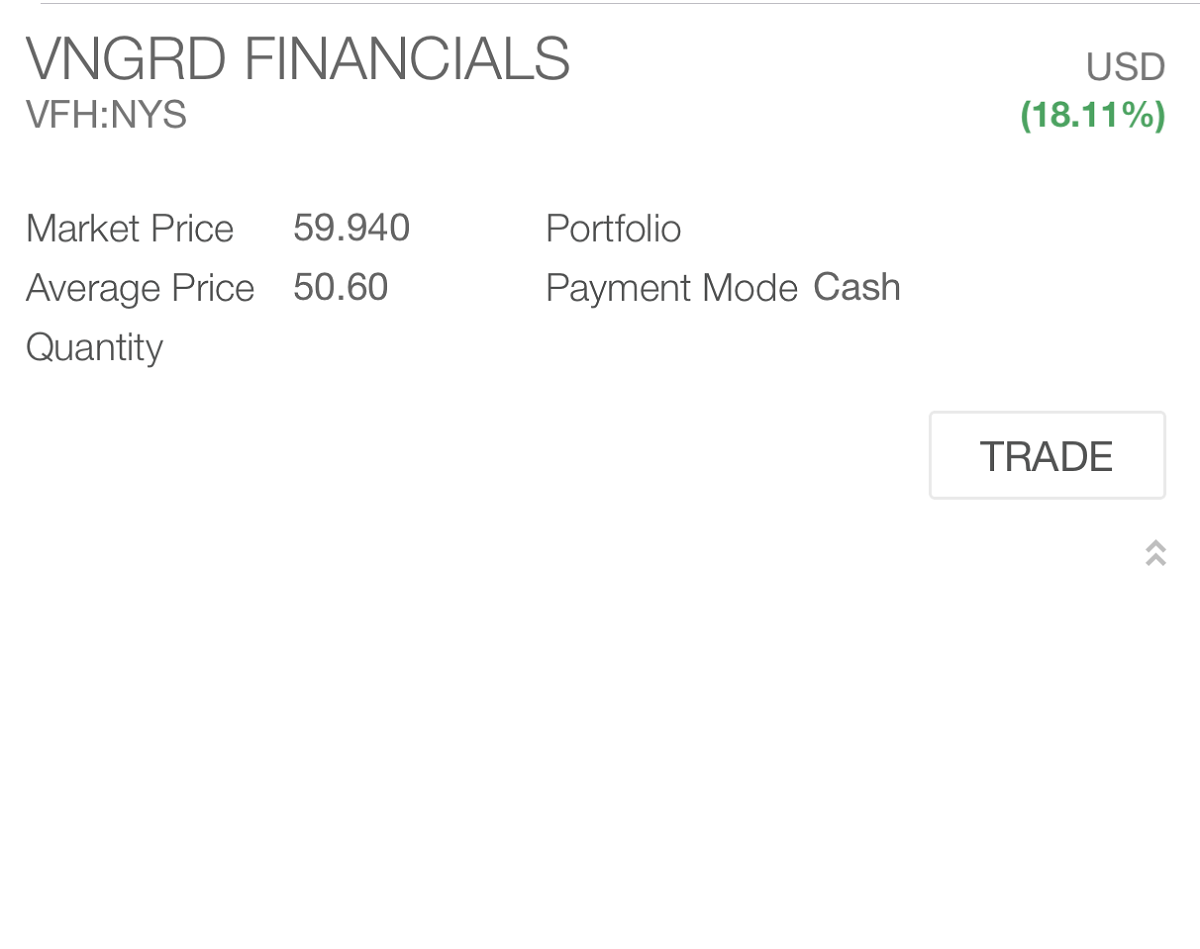Select the Average Price label

[x=140, y=288]
